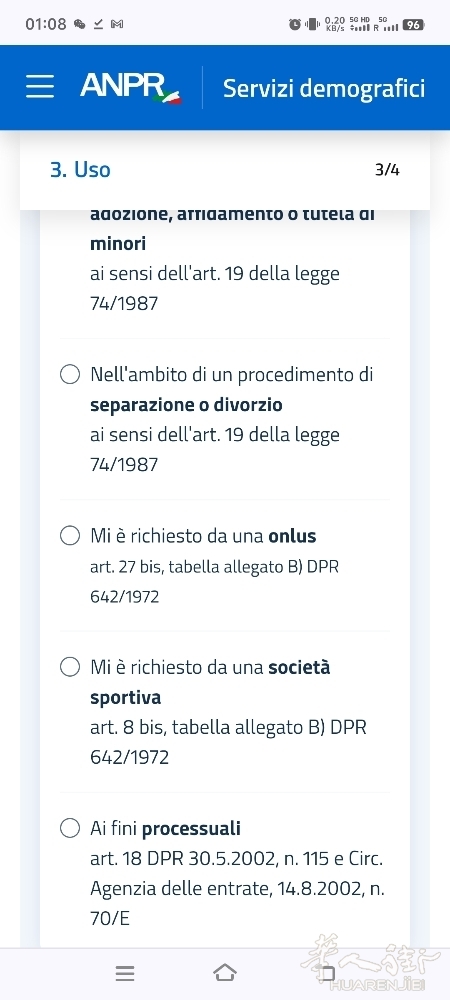450x1000 pixels.
Task: Open the hamburger menu in ANPR header
Action: point(40,86)
